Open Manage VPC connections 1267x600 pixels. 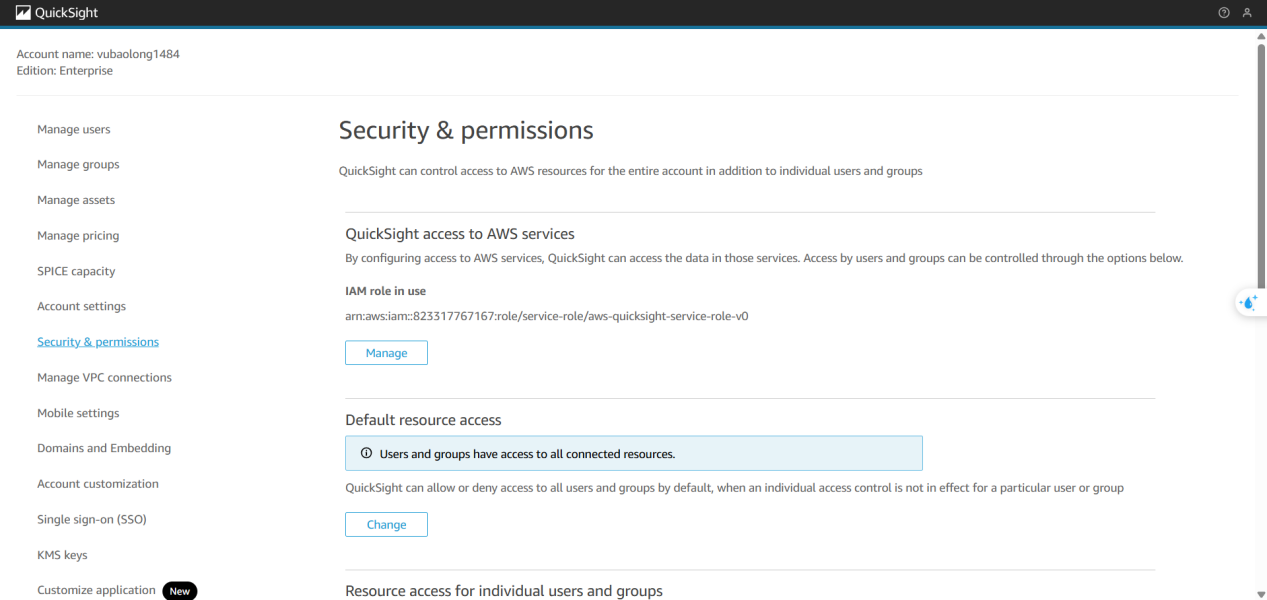click(x=104, y=377)
